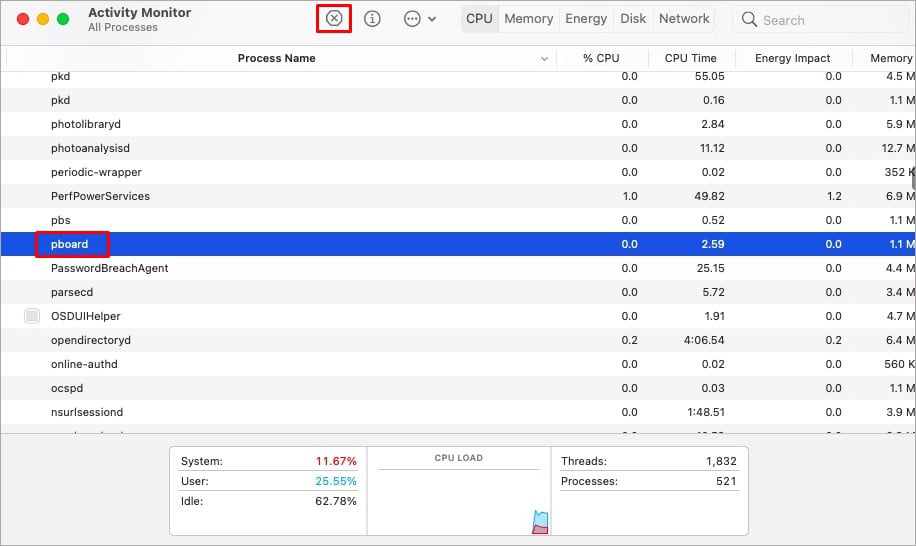Image resolution: width=916 pixels, height=546 pixels.
Task: Select the PasswordBreachAgent process
Action: pyautogui.click(x=109, y=268)
